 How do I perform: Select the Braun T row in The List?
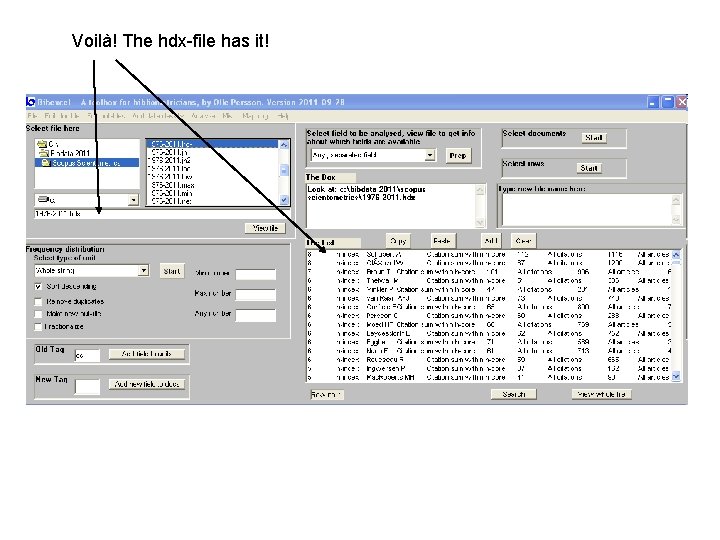[489, 272]
